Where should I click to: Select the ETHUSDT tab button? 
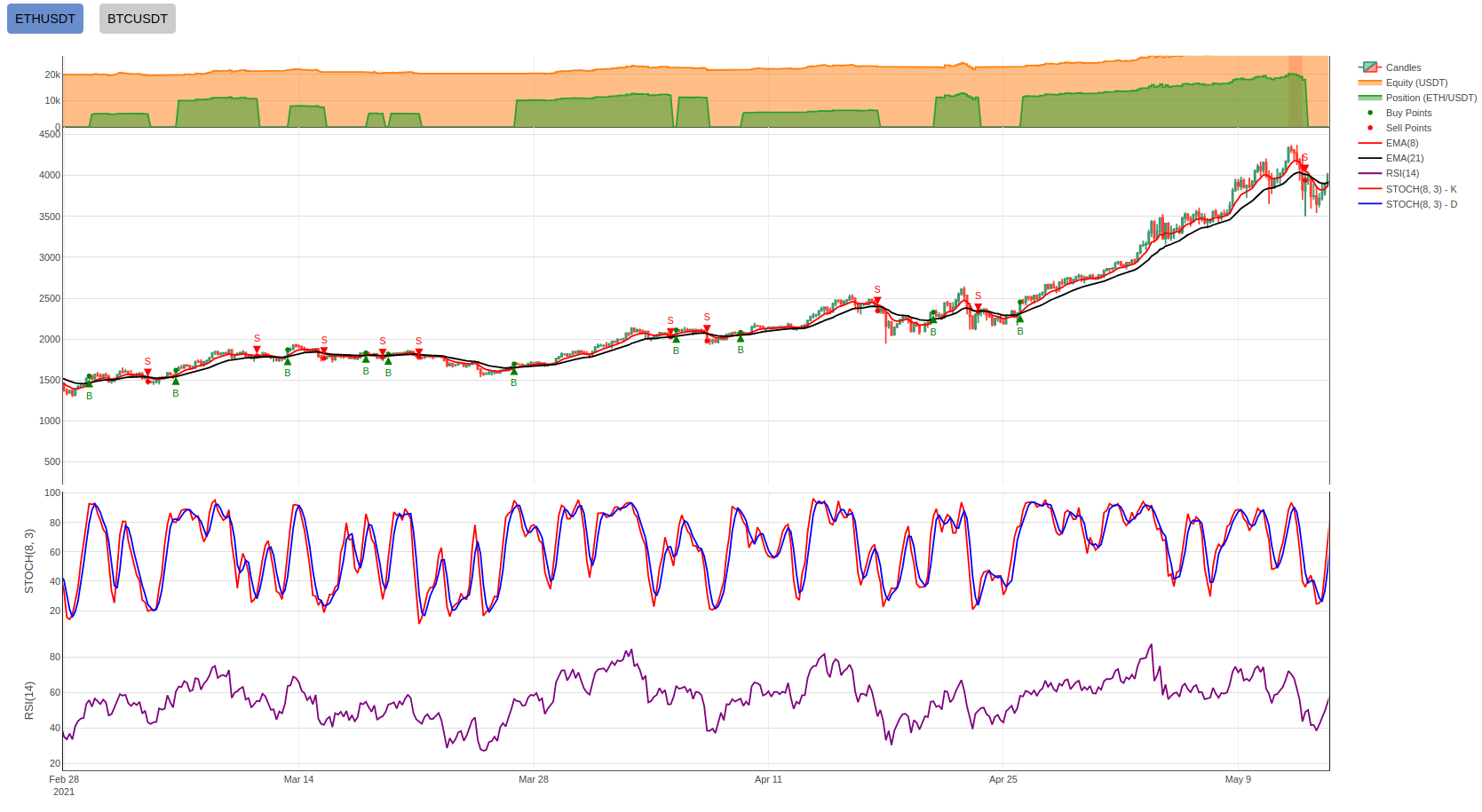point(45,19)
